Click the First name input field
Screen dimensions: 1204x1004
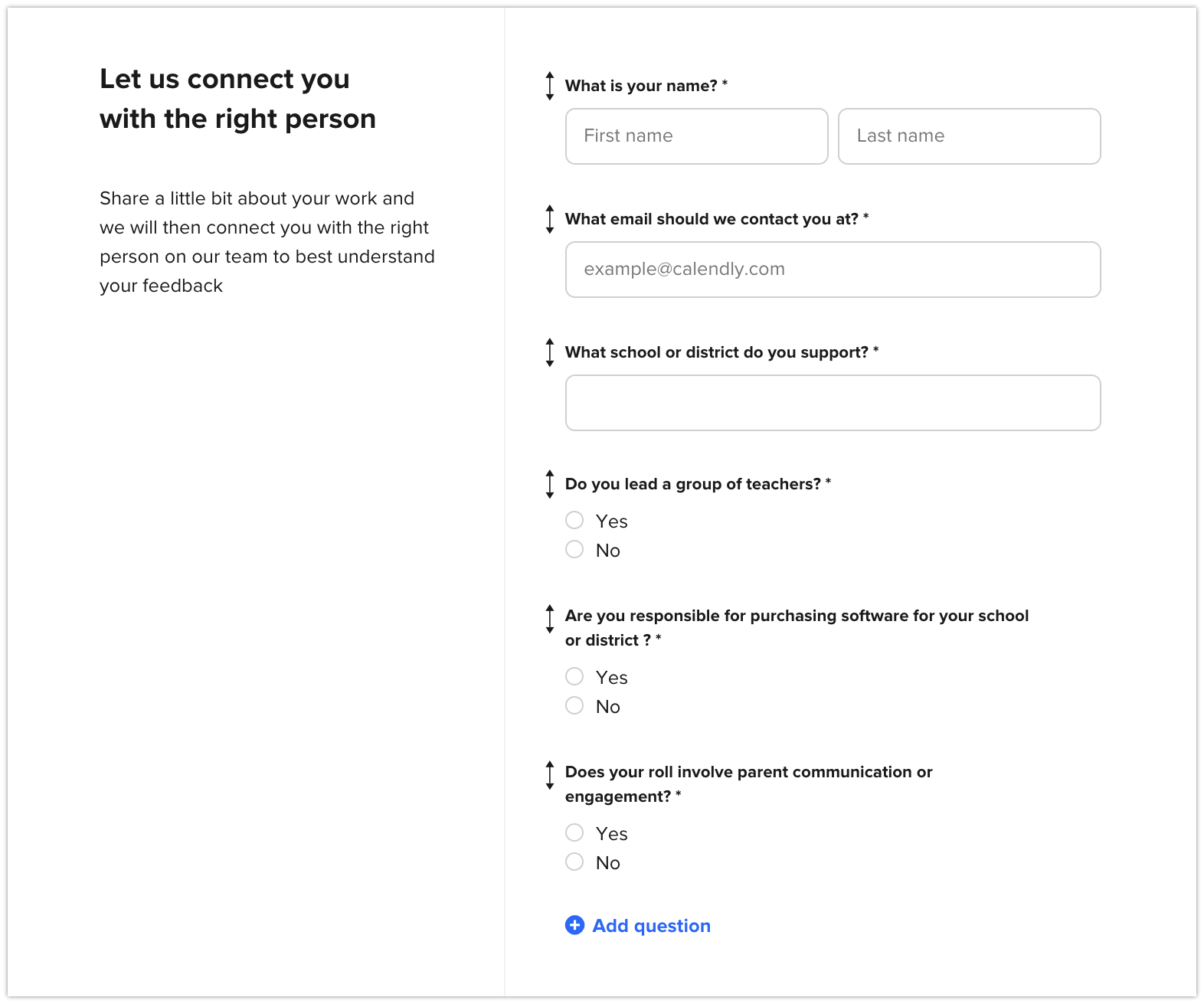click(696, 136)
